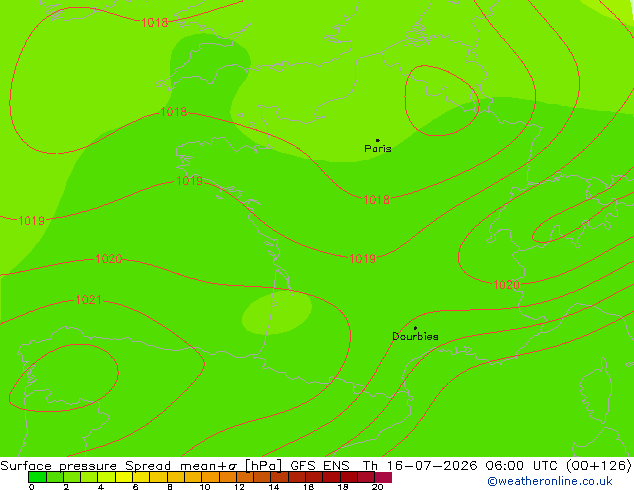This screenshot has height=490, width=634.
Task: Click the 'Surface pressure Spread' title text
Action: (x=85, y=466)
